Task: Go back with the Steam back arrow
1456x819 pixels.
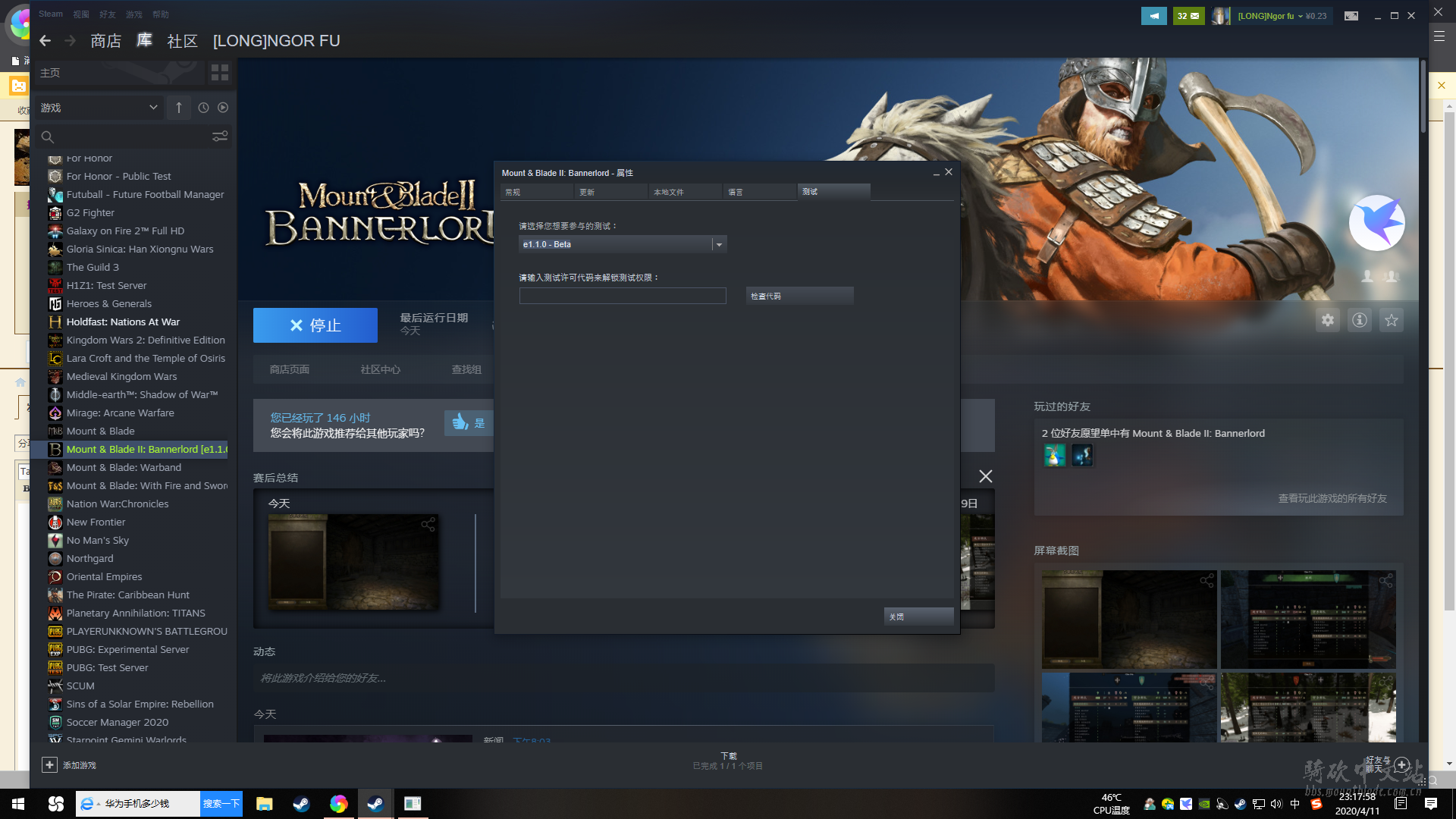Action: (45, 41)
